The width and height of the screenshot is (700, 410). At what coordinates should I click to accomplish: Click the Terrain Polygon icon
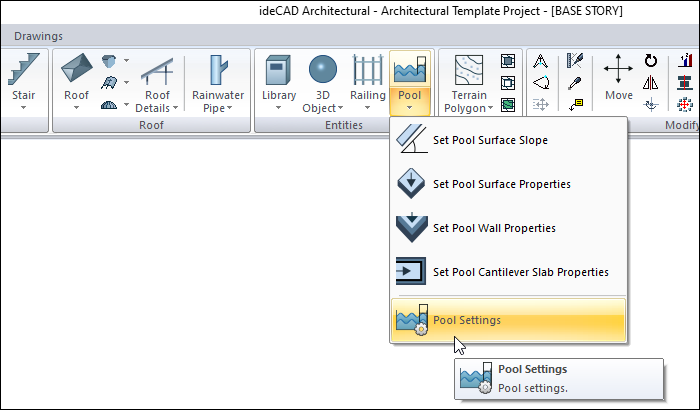(469, 72)
